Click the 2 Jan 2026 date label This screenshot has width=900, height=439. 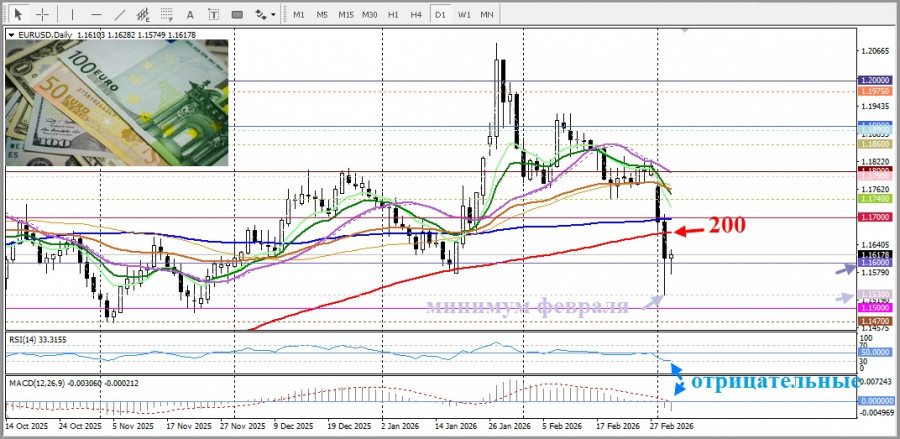(x=401, y=427)
